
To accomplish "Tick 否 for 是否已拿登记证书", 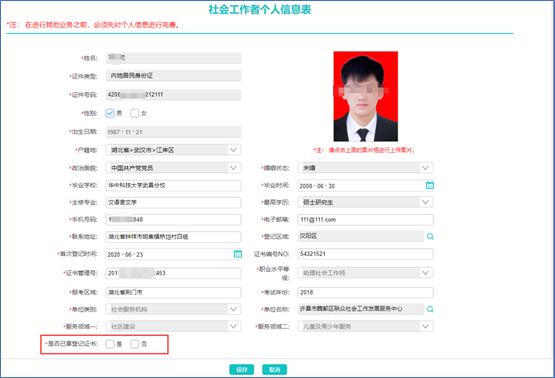I will click(x=135, y=344).
